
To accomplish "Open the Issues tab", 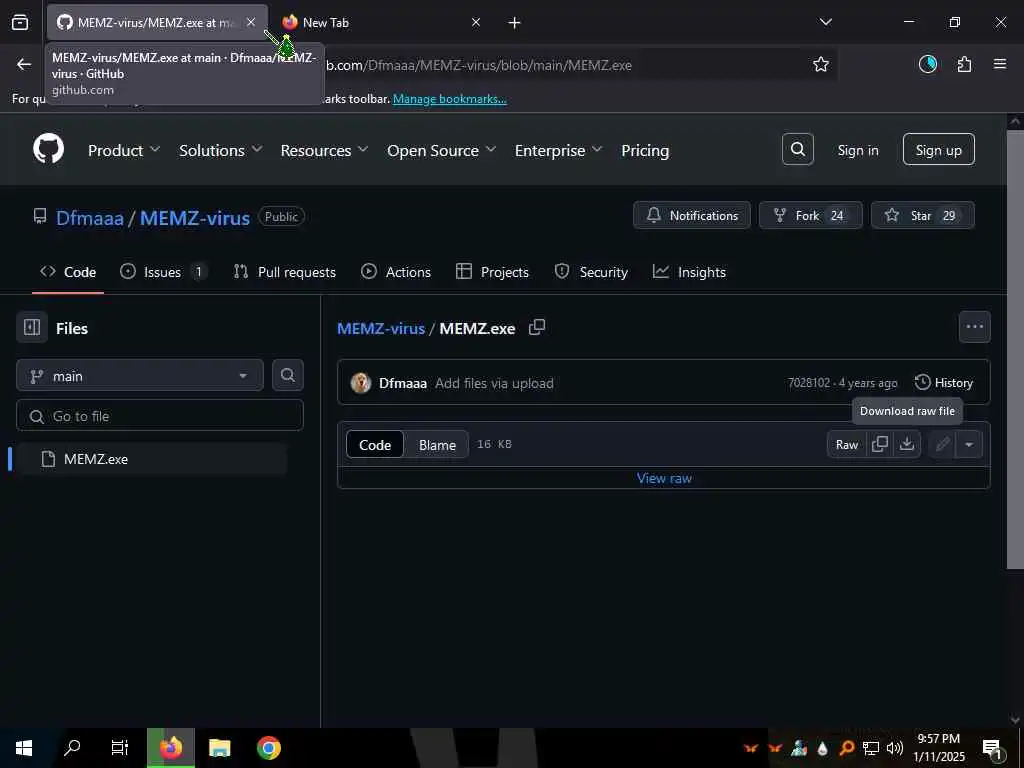I will 164,272.
